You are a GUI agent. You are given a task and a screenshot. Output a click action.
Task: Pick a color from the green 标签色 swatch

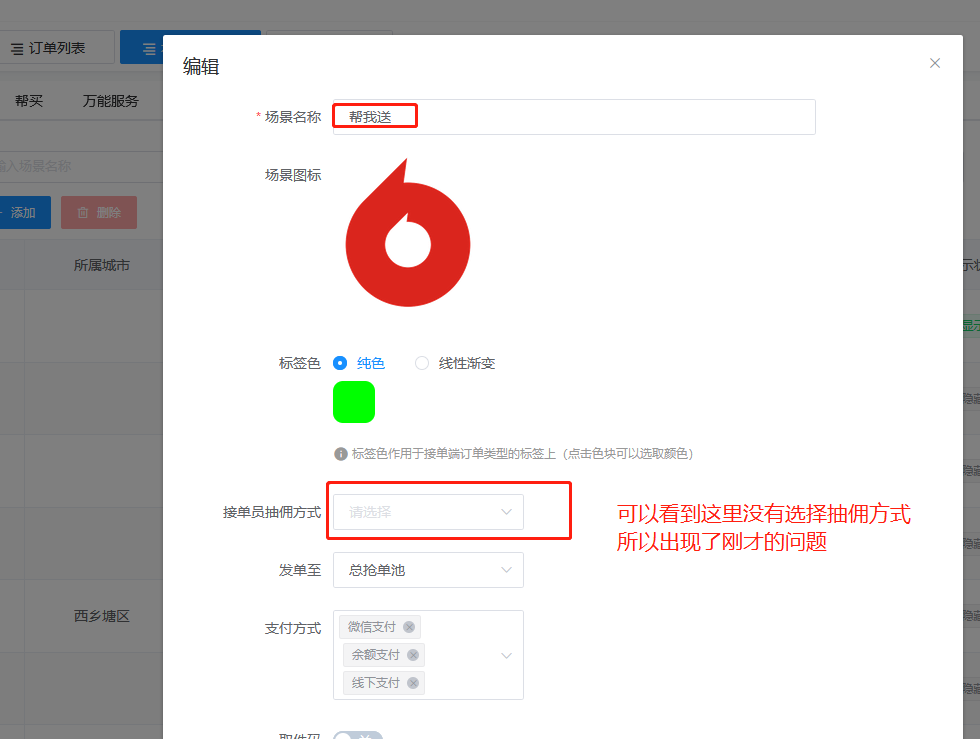pyautogui.click(x=354, y=402)
